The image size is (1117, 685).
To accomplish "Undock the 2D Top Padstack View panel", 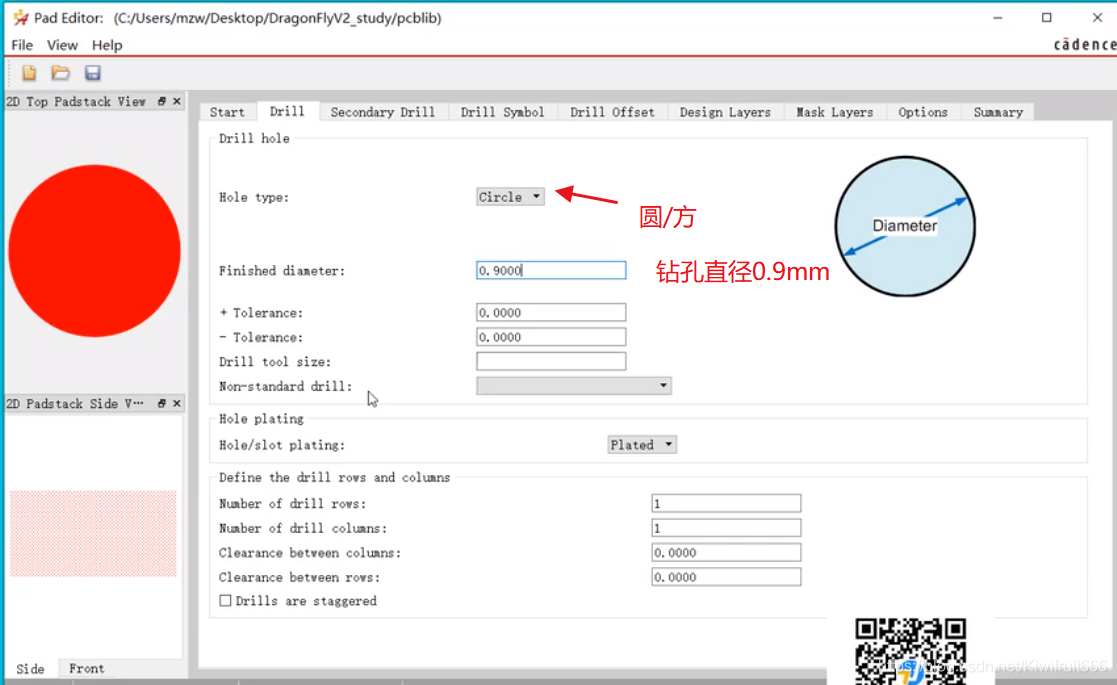I will 162,102.
